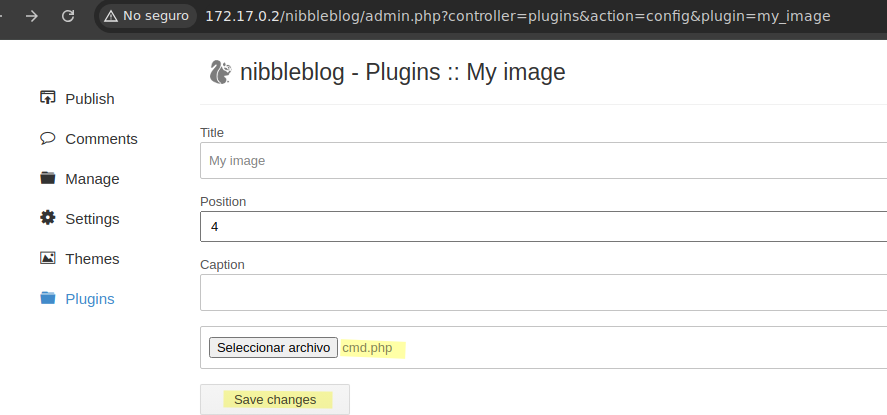Click the Settings gear icon
The height and width of the screenshot is (415, 887).
coord(47,218)
